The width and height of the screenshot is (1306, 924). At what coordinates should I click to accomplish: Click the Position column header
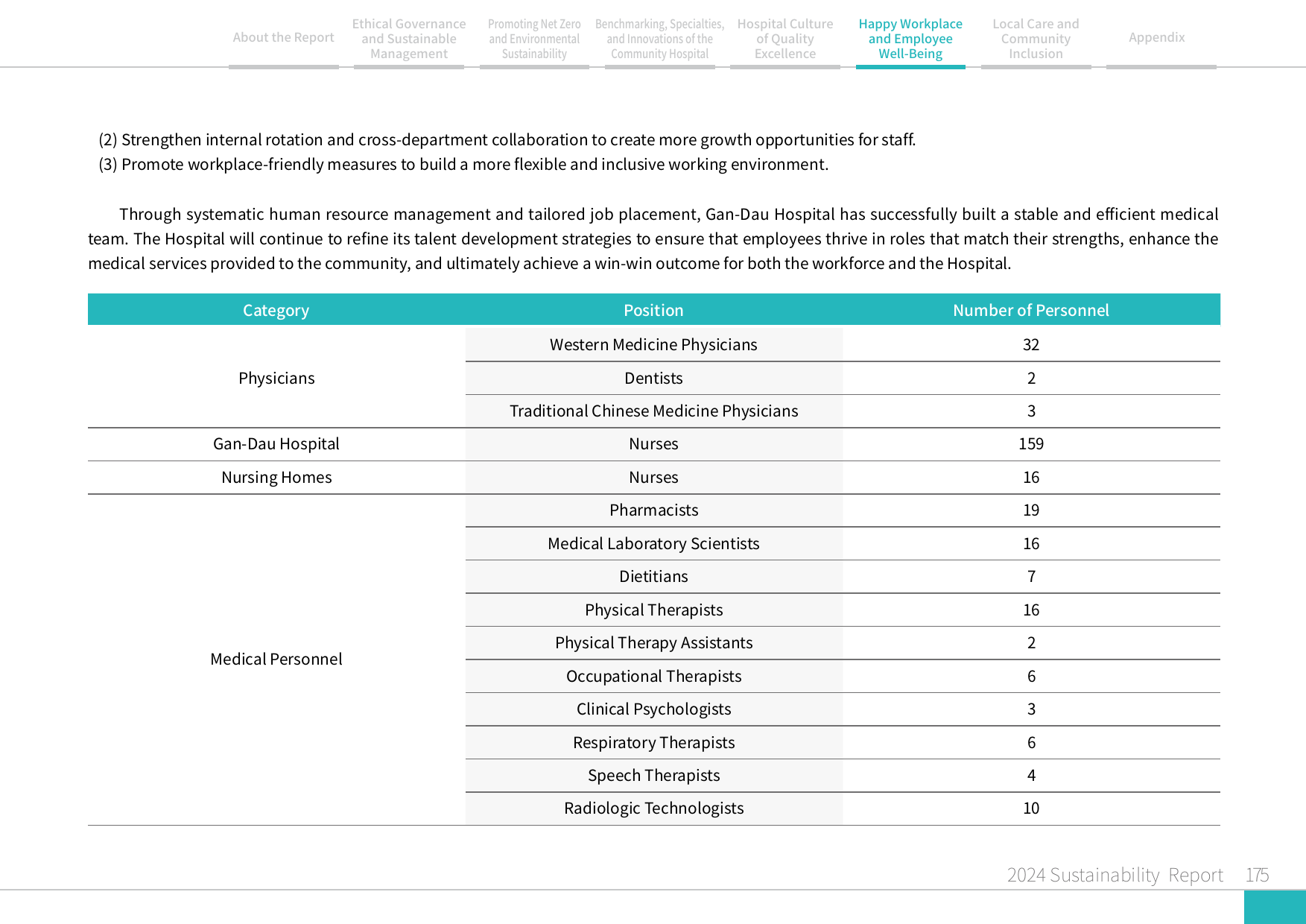click(653, 310)
